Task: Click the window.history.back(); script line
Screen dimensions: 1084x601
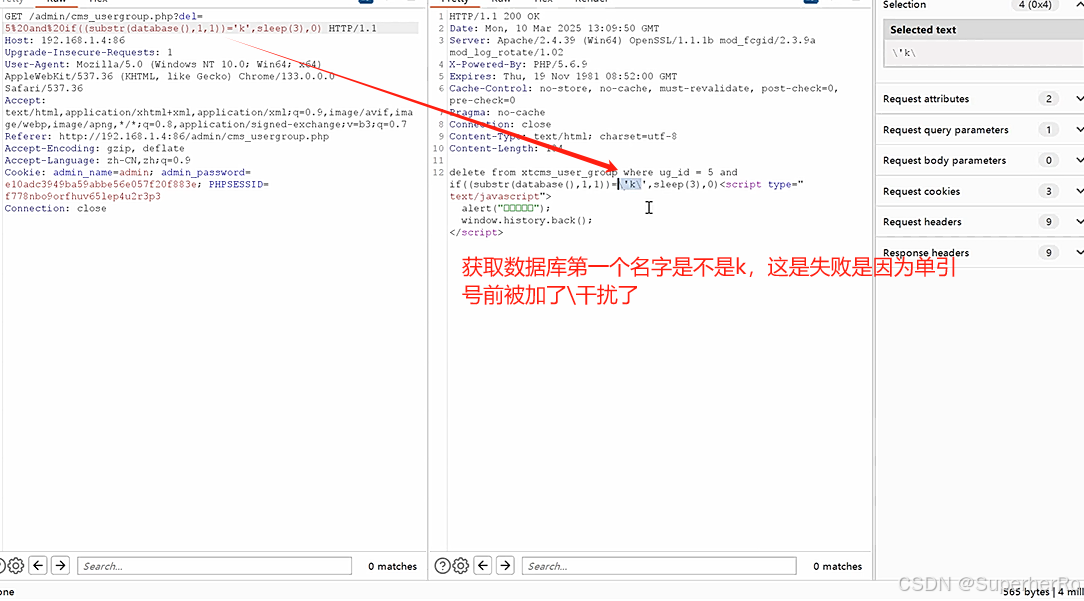Action: click(x=527, y=220)
